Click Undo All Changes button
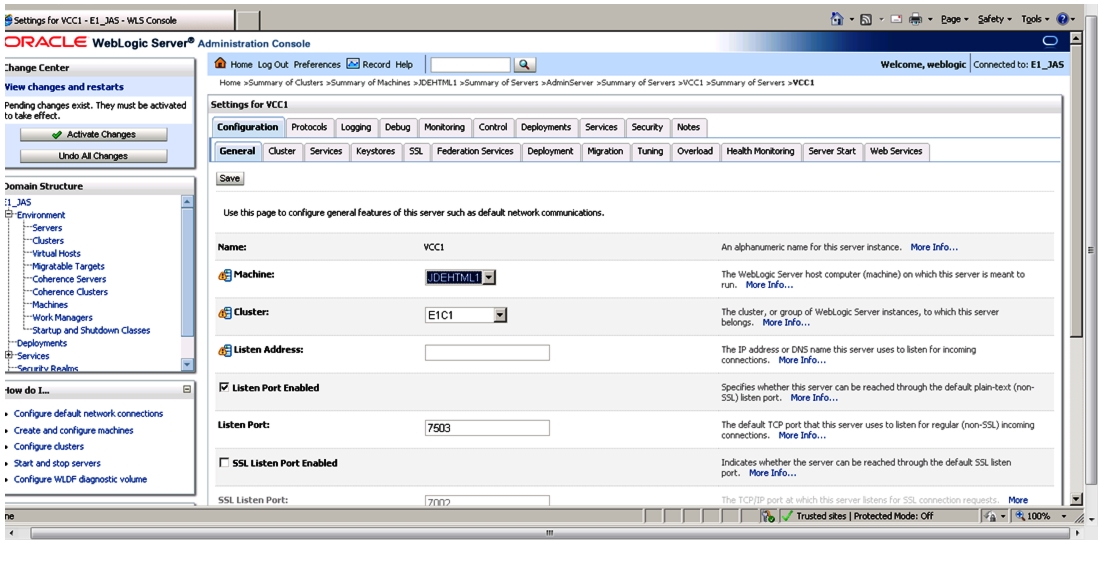The width and height of the screenshot is (1098, 561). (93, 156)
